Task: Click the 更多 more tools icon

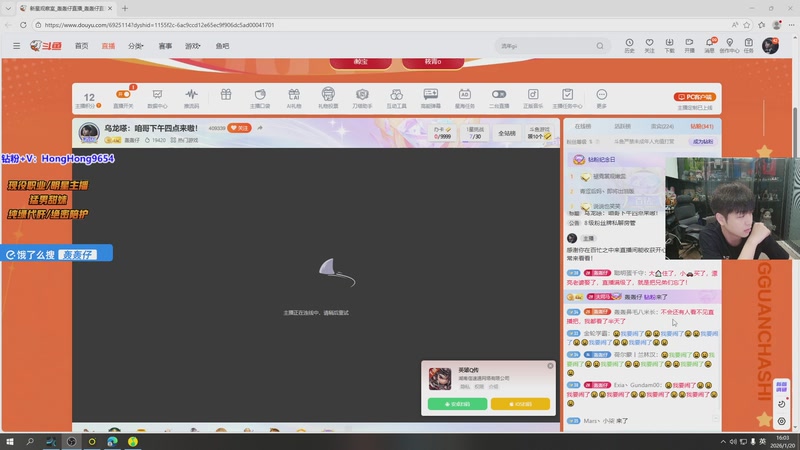Action: (601, 97)
